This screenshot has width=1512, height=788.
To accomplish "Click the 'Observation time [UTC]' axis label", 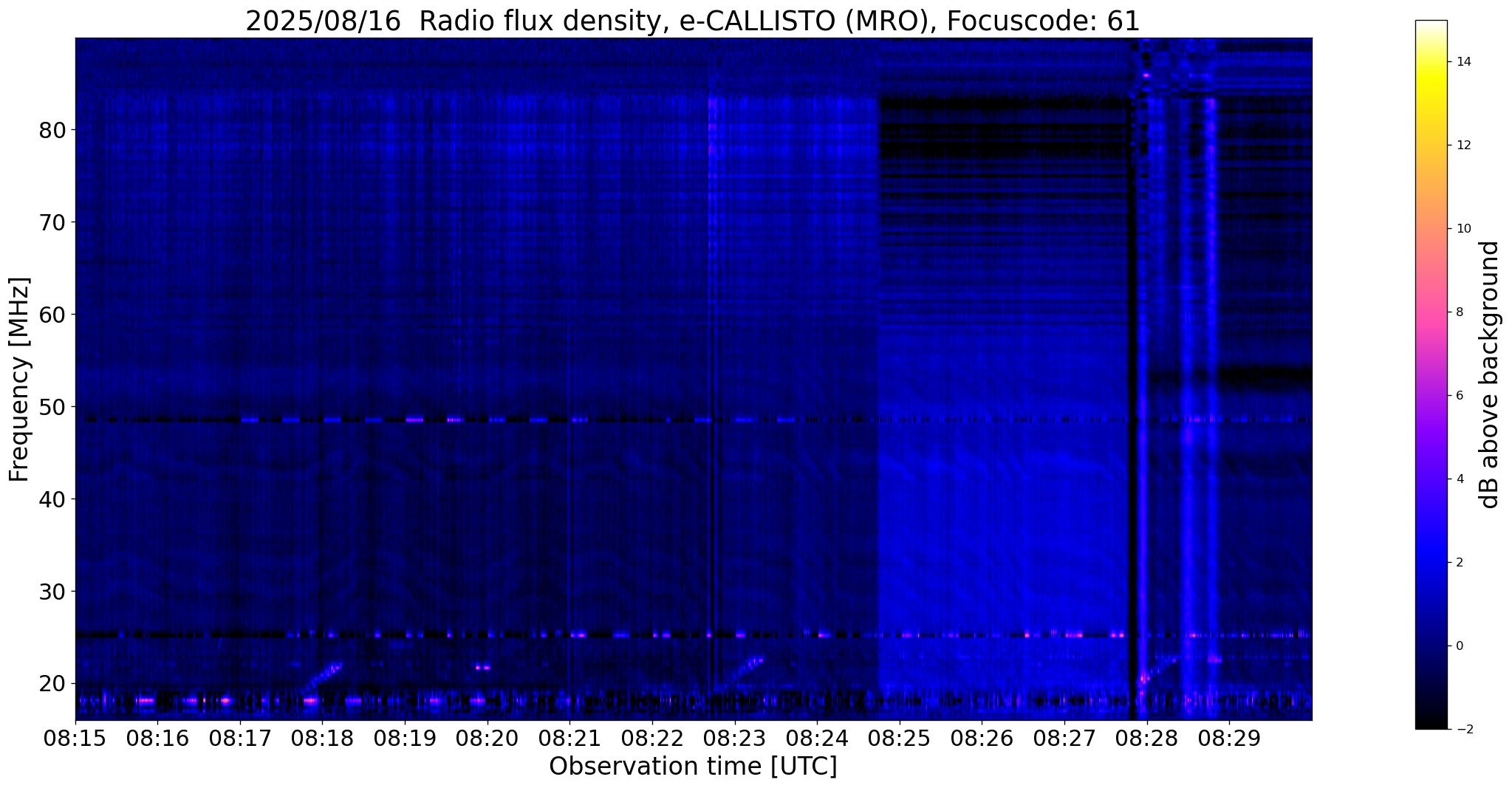I will click(693, 766).
